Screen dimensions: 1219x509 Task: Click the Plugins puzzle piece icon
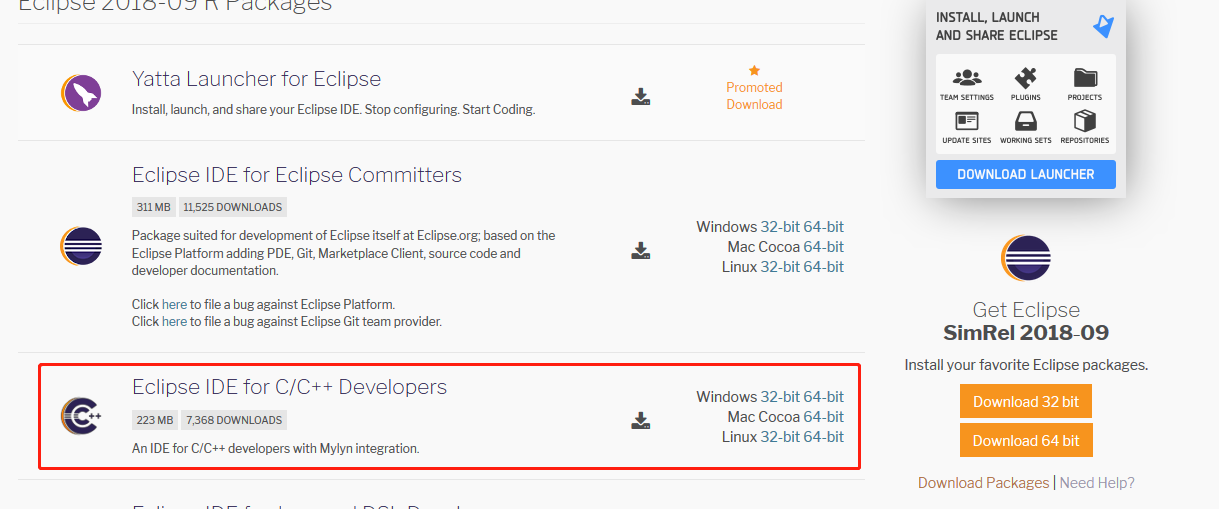tap(1025, 78)
